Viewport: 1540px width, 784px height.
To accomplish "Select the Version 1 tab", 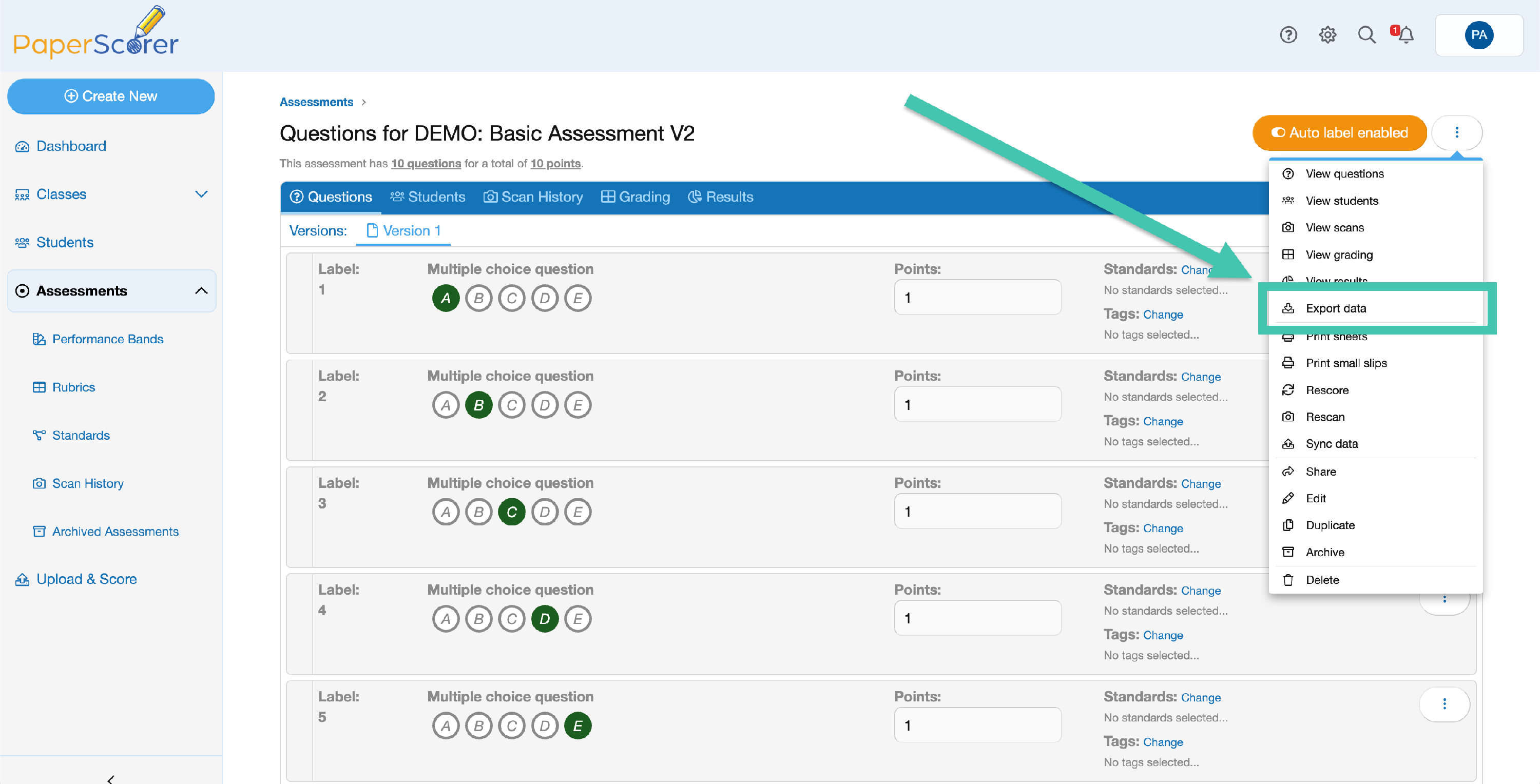I will tap(403, 231).
